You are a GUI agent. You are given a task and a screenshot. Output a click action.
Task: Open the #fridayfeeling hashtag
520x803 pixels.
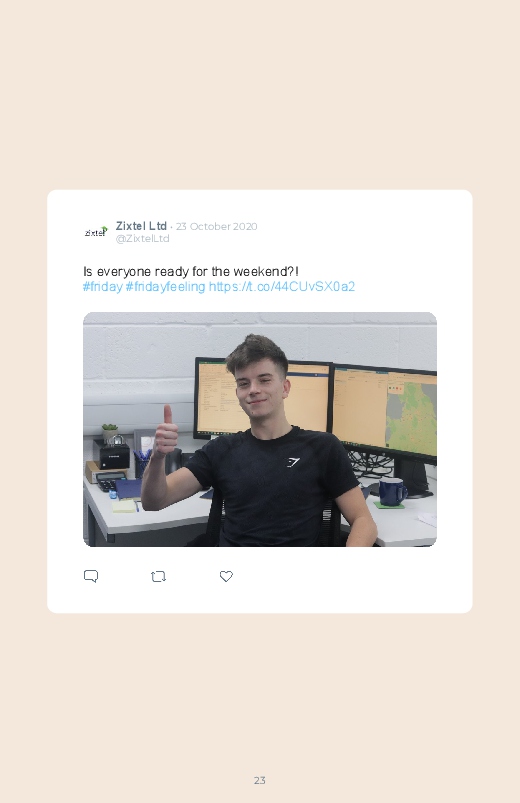point(165,286)
